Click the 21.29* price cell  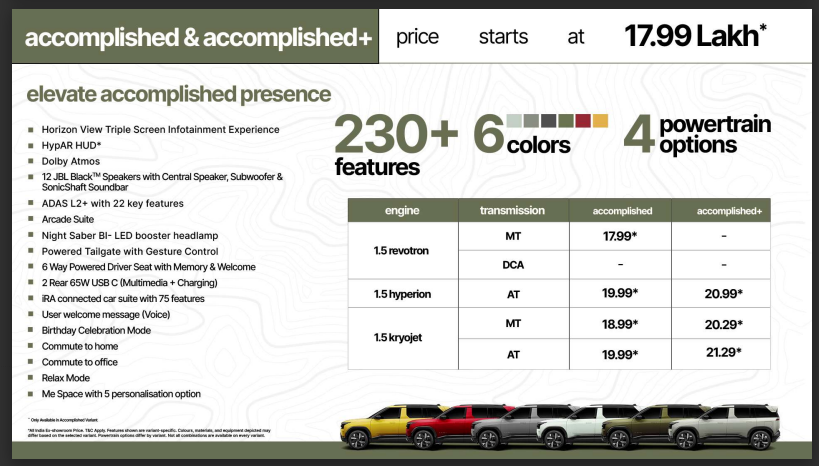tap(720, 354)
